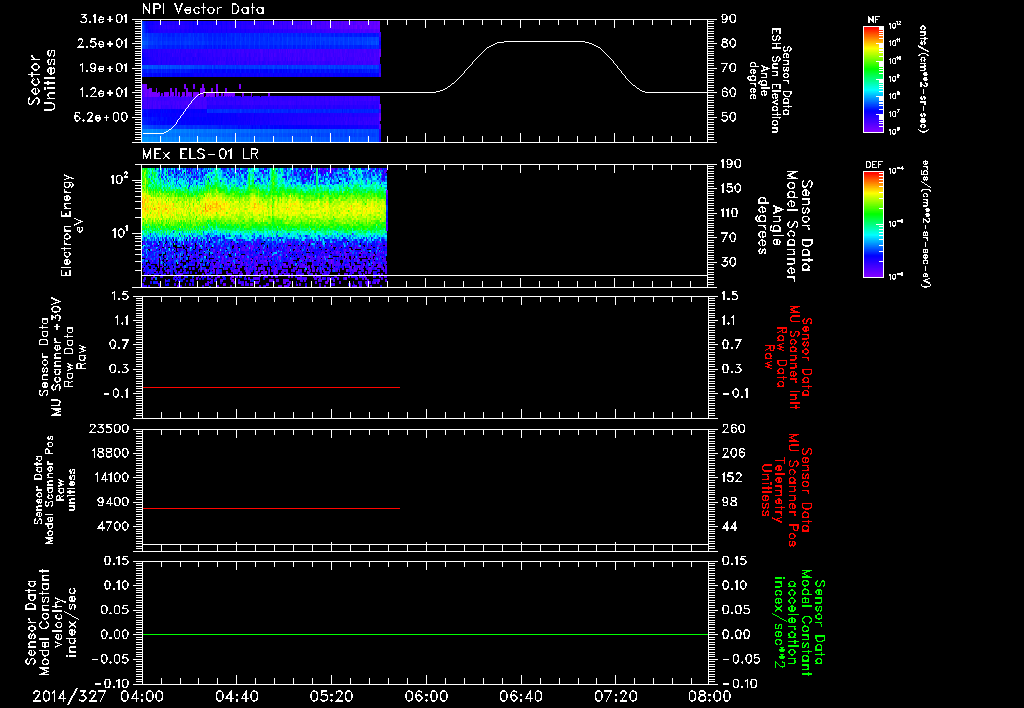Click the green "Model Constant acceleration" axis title
Image resolution: width=1024 pixels, height=708 pixels.
pos(799,623)
